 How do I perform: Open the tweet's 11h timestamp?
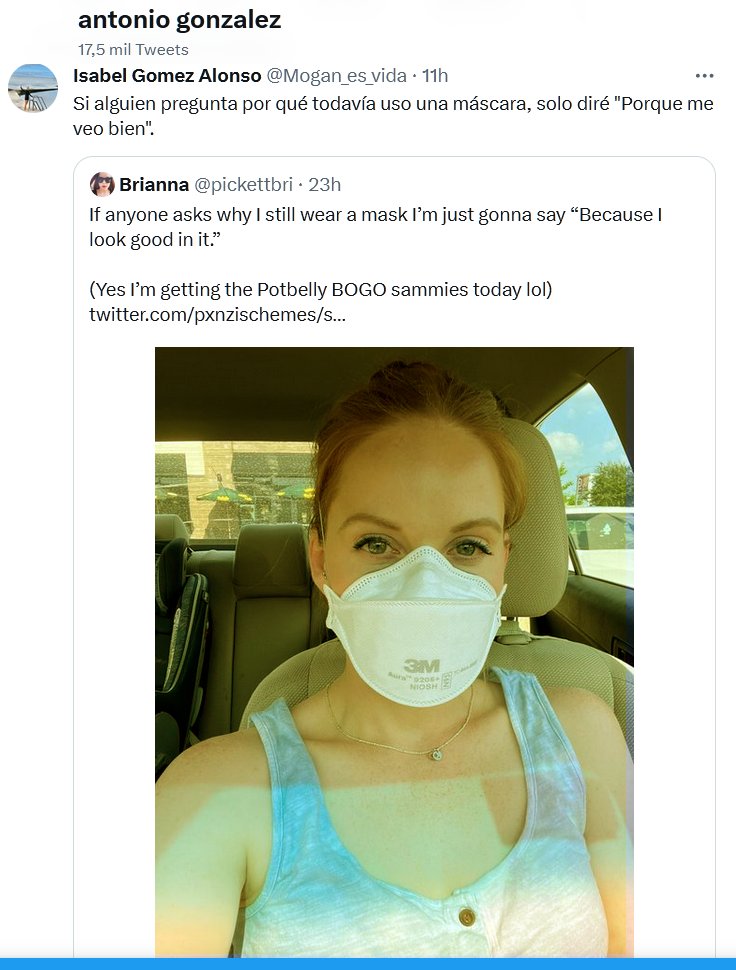point(435,76)
